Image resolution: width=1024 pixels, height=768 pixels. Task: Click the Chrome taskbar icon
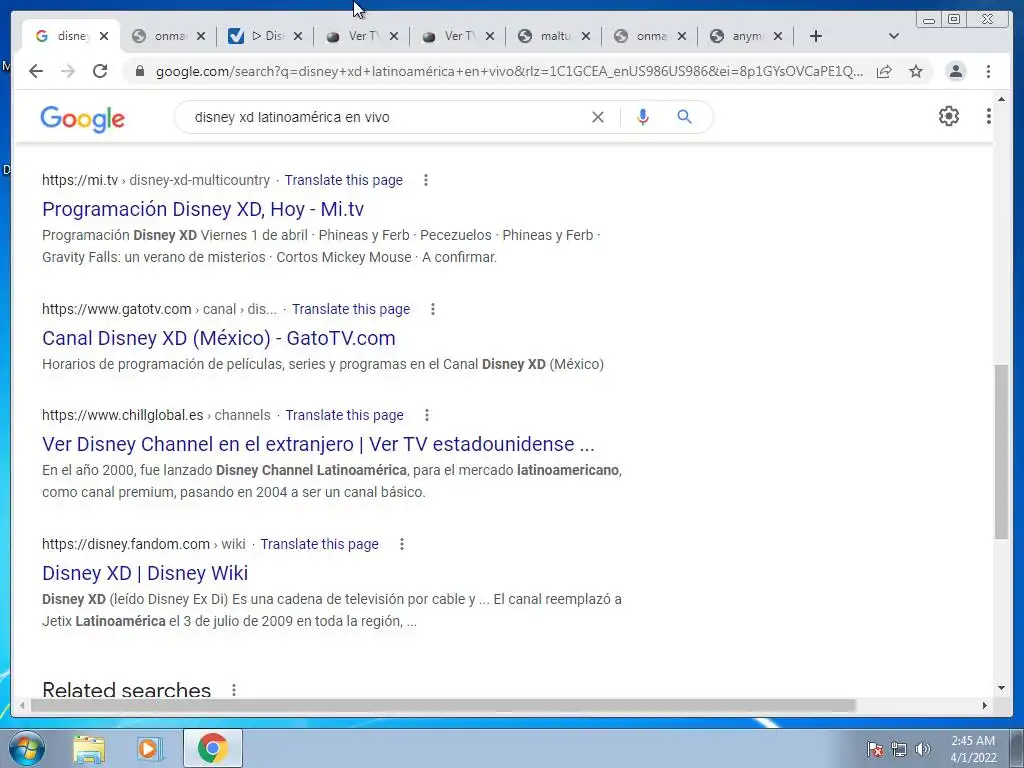point(212,748)
